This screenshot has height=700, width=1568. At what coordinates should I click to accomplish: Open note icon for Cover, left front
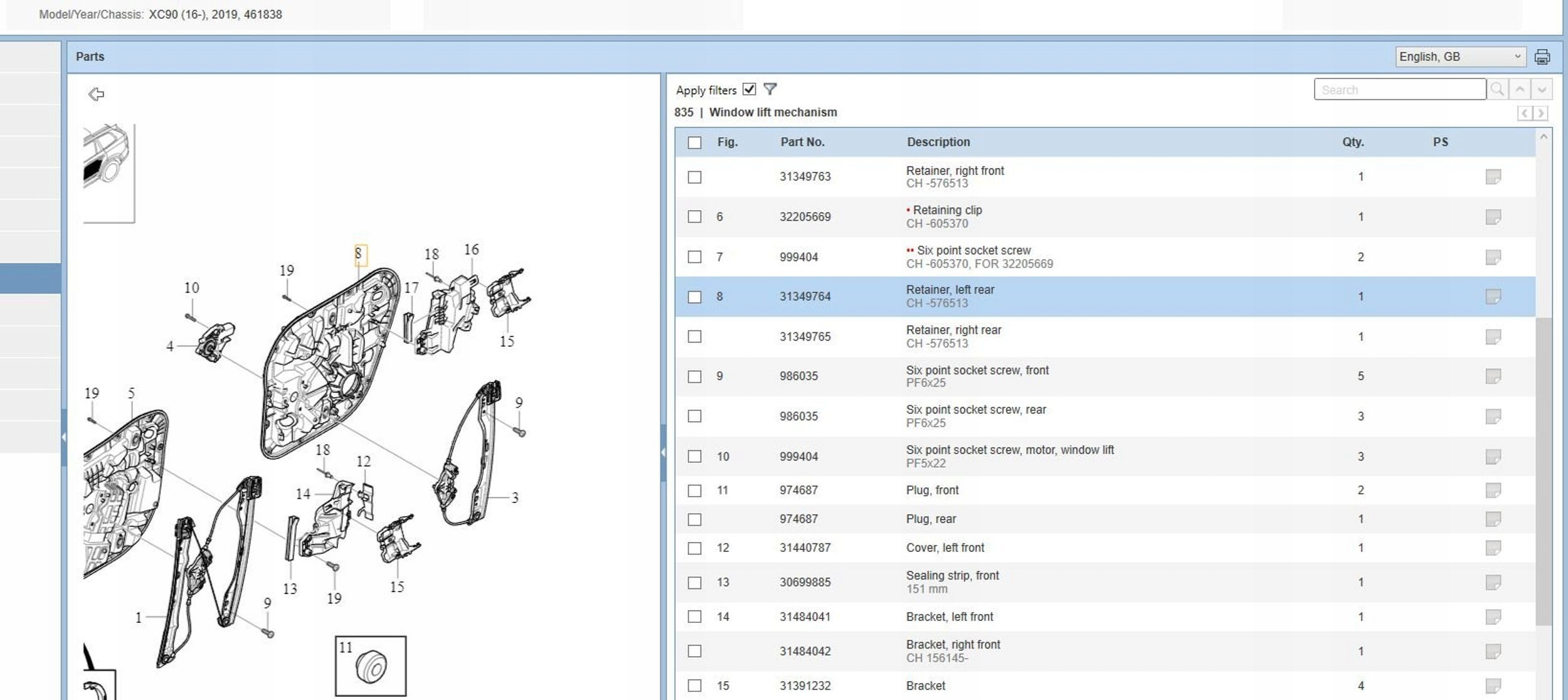click(1493, 548)
